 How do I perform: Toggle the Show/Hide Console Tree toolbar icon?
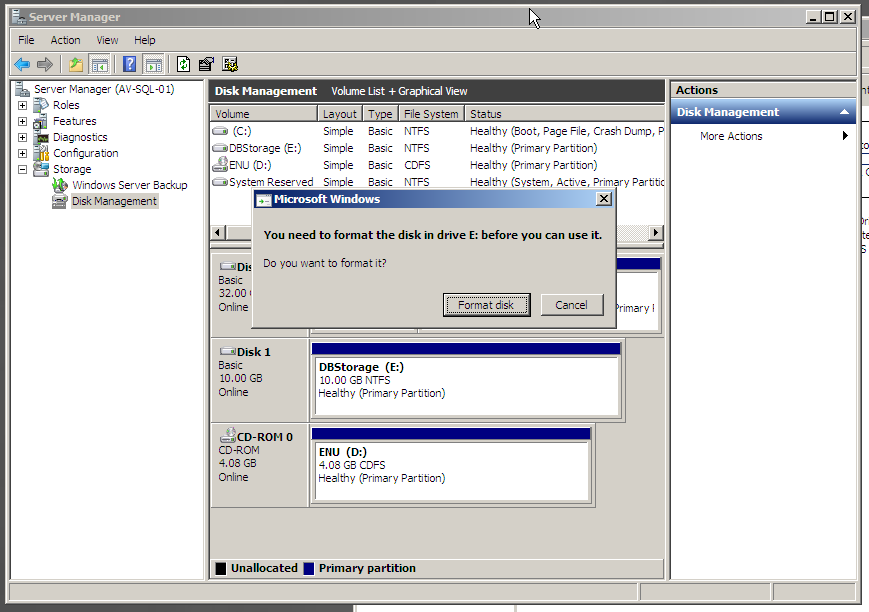[x=100, y=65]
